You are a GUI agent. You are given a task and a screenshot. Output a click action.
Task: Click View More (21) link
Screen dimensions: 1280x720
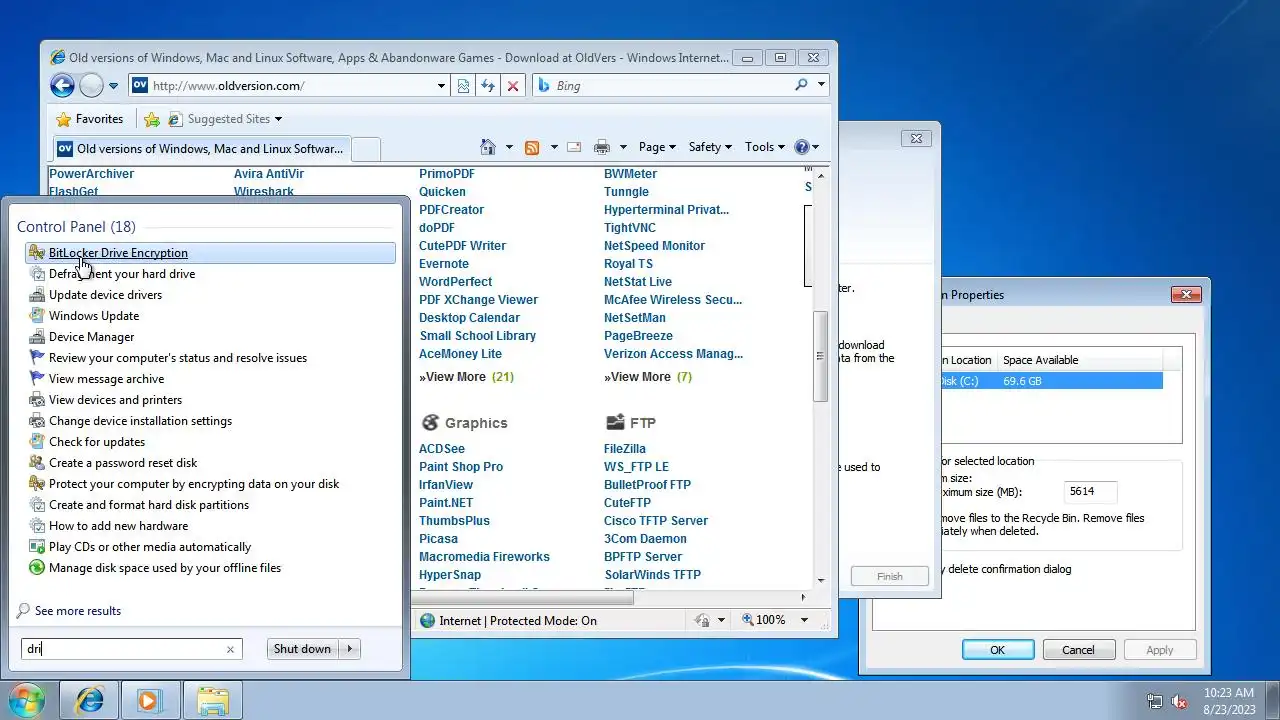pos(466,377)
